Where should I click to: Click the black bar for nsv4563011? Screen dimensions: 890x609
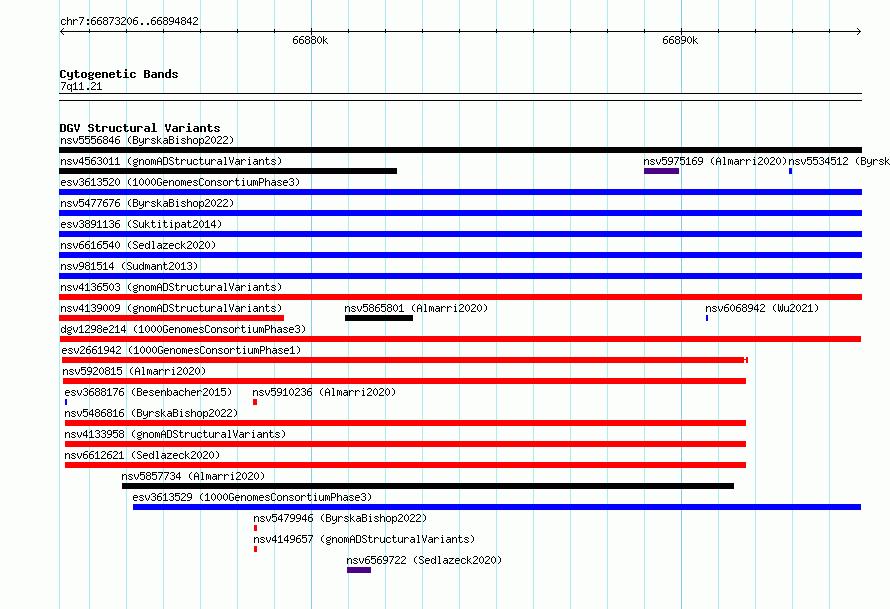tap(228, 171)
